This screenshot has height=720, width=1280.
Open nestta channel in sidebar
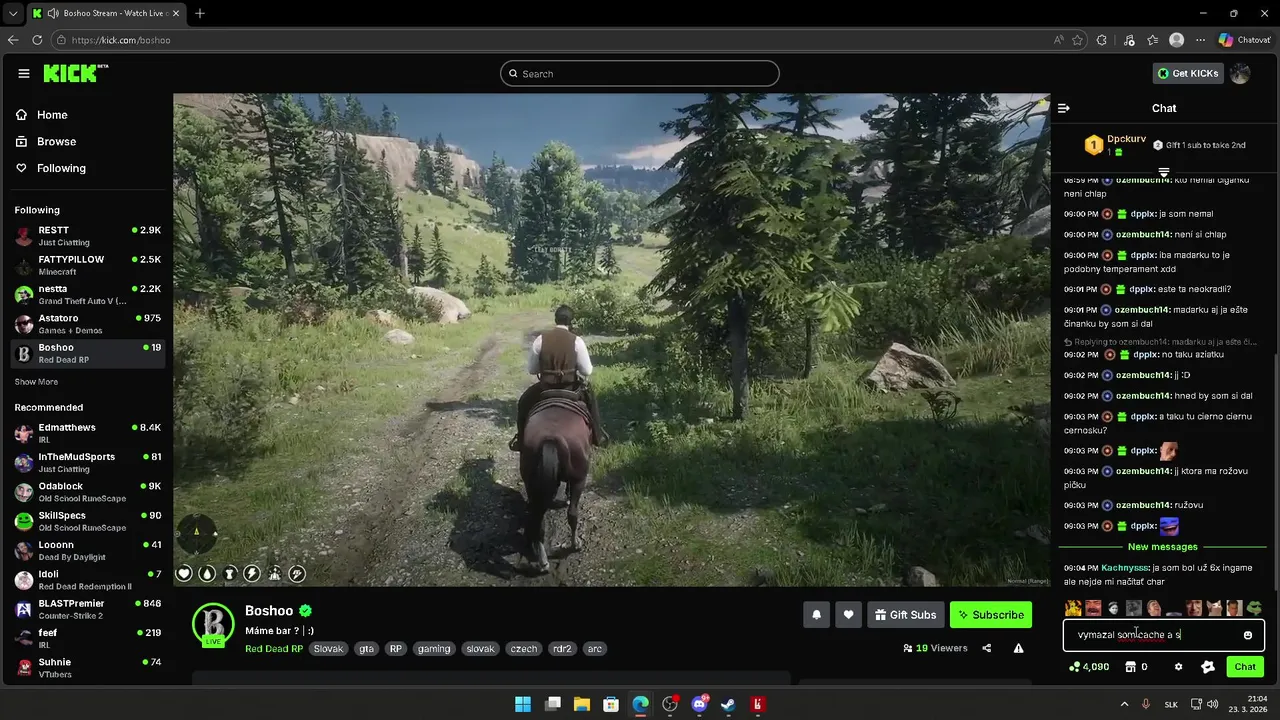coord(88,294)
